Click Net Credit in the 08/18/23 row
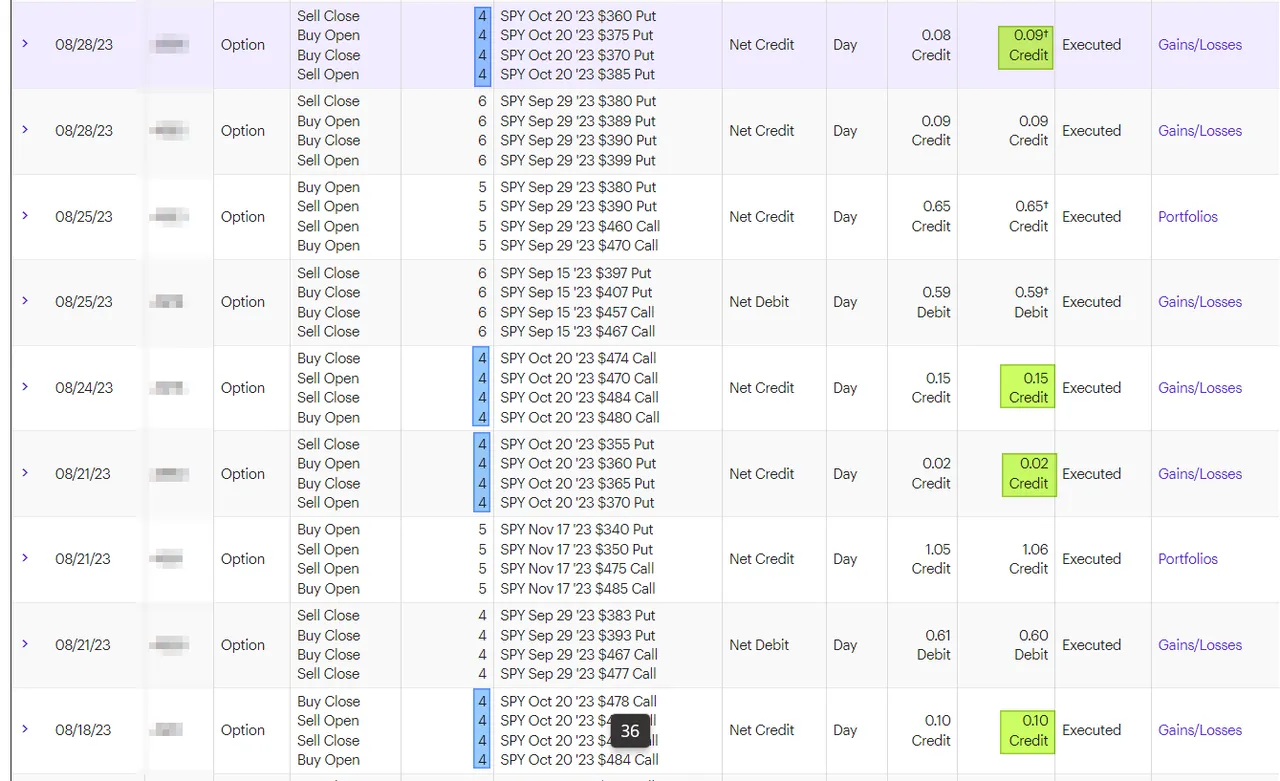This screenshot has height=781, width=1280. coord(762,730)
